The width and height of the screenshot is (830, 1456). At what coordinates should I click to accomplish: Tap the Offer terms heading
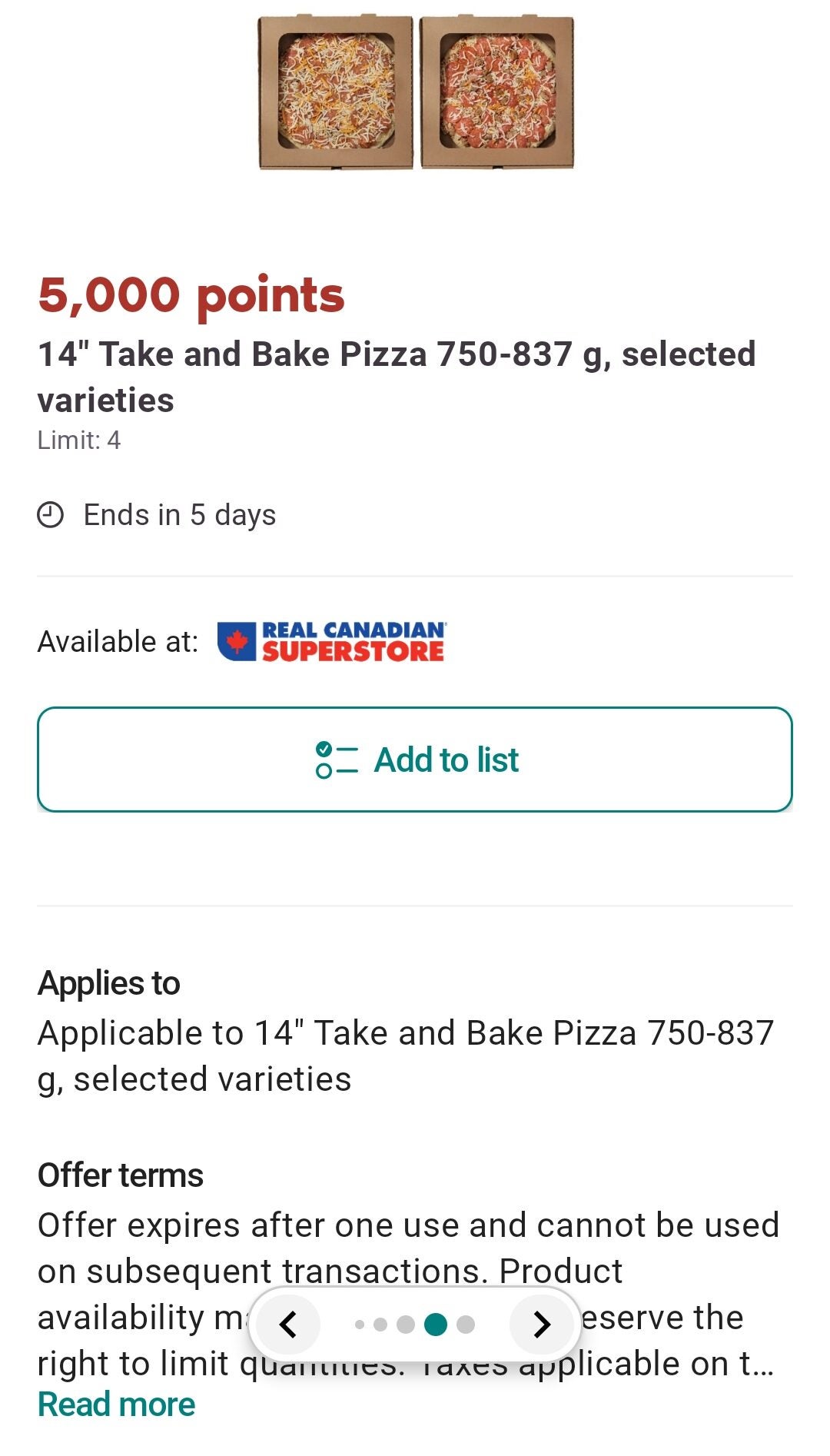[x=121, y=1175]
